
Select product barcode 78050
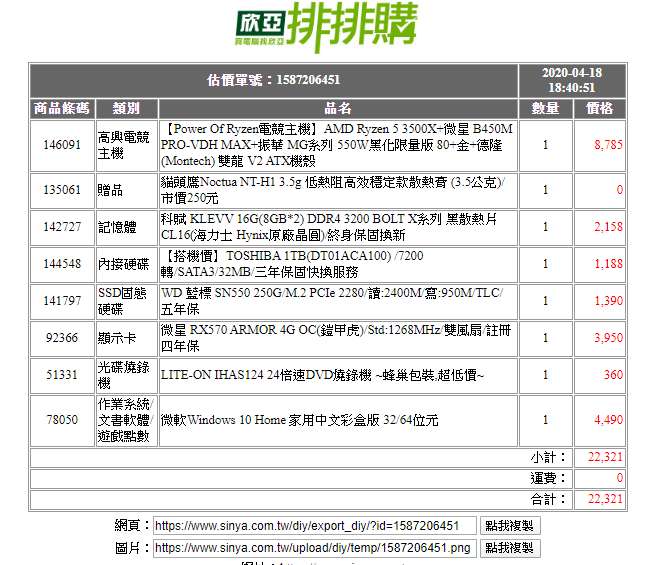tap(62, 420)
